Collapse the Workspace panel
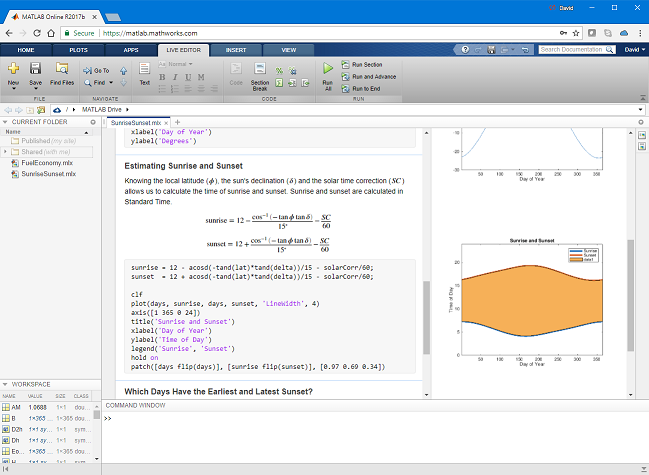 [5, 385]
